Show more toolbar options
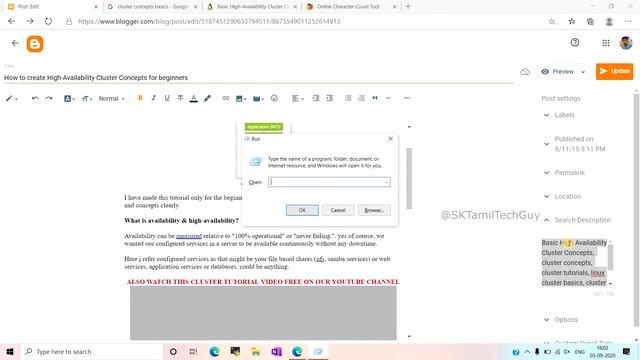Viewport: 640px width, 360px height. point(407,98)
